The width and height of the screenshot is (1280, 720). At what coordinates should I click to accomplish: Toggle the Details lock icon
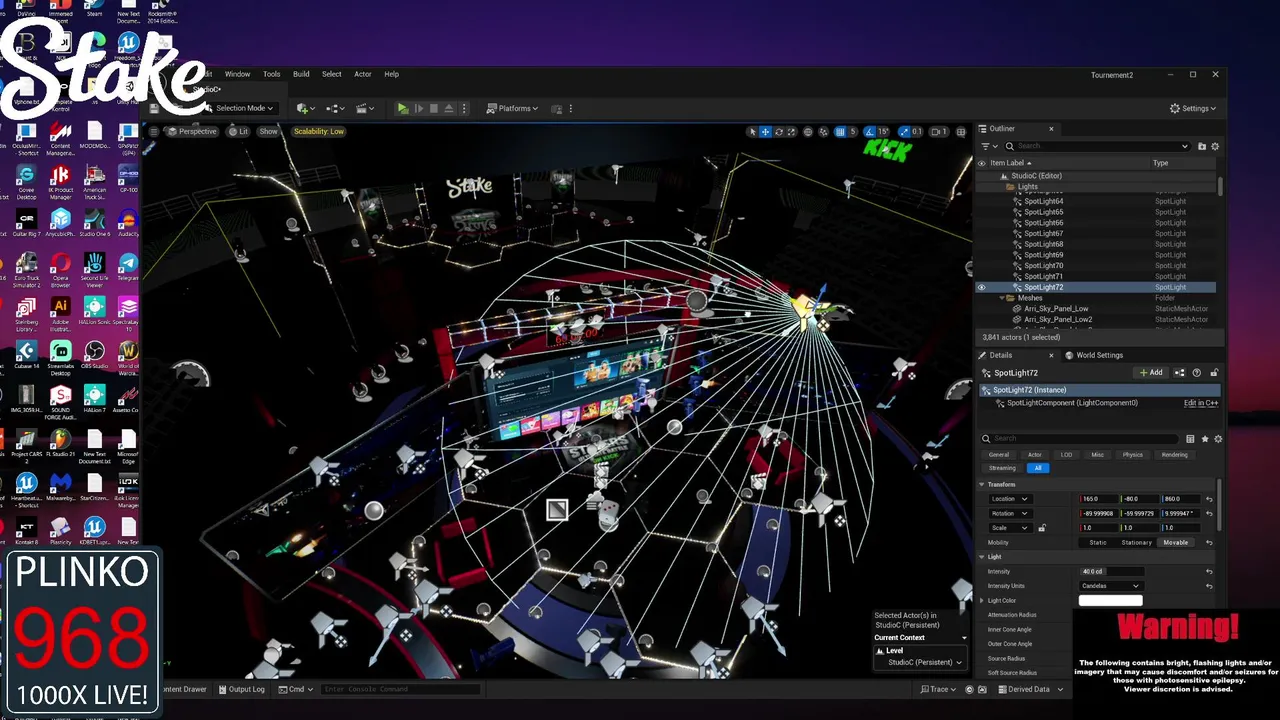[1214, 373]
